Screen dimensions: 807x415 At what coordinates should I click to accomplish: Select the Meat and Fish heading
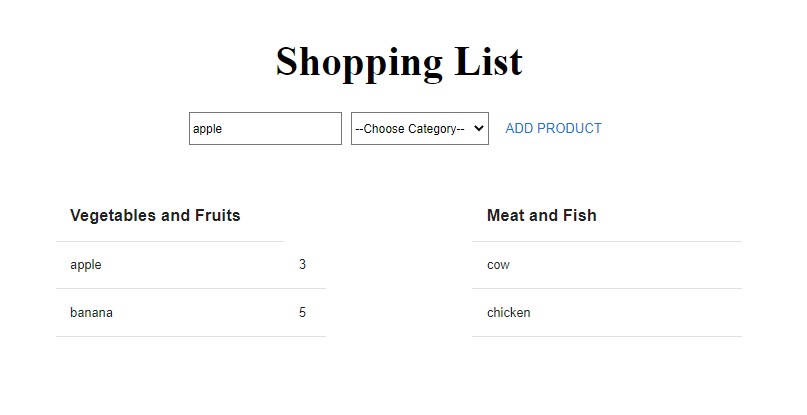click(541, 215)
